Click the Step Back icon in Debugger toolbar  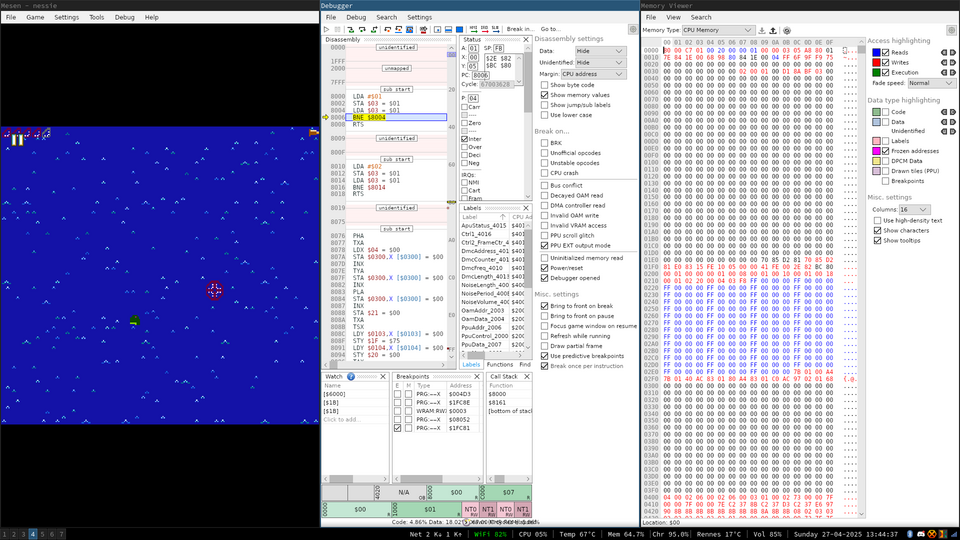pyautogui.click(x=388, y=29)
